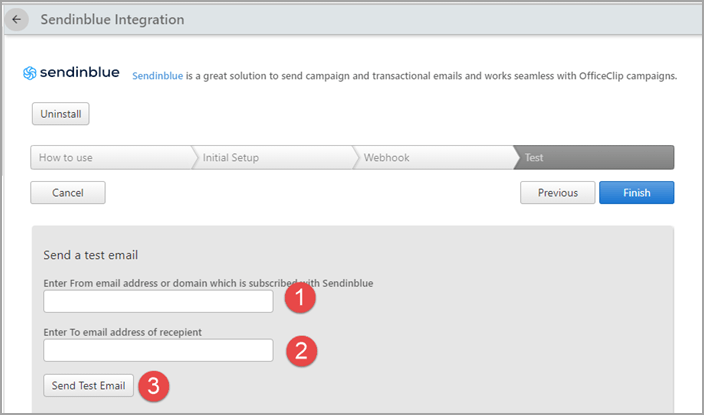The height and width of the screenshot is (415, 704).
Task: Click the blue Finish button
Action: click(x=637, y=193)
